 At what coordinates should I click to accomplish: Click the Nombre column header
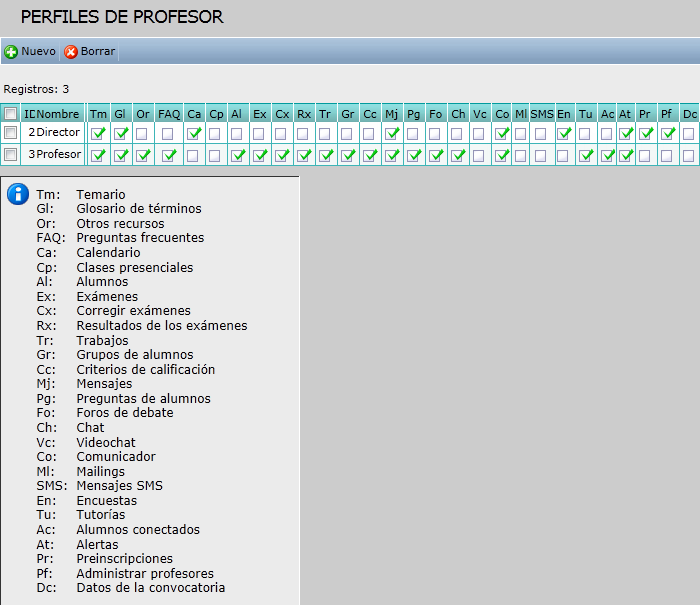[x=57, y=114]
